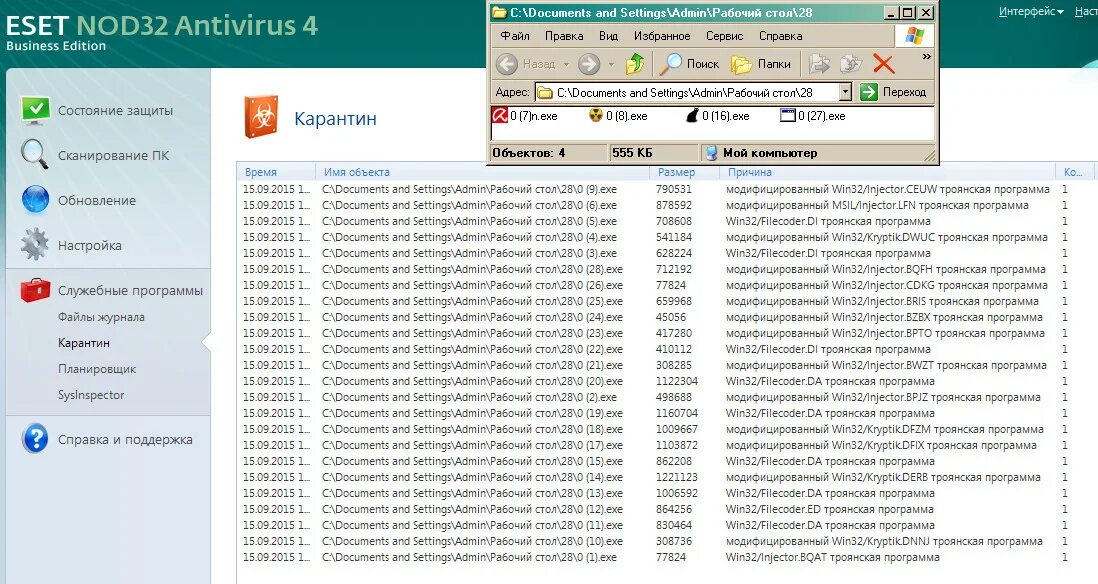The width and height of the screenshot is (1098, 584).
Task: Click the Windows flag logo in Explorer
Action: pyautogui.click(x=914, y=36)
